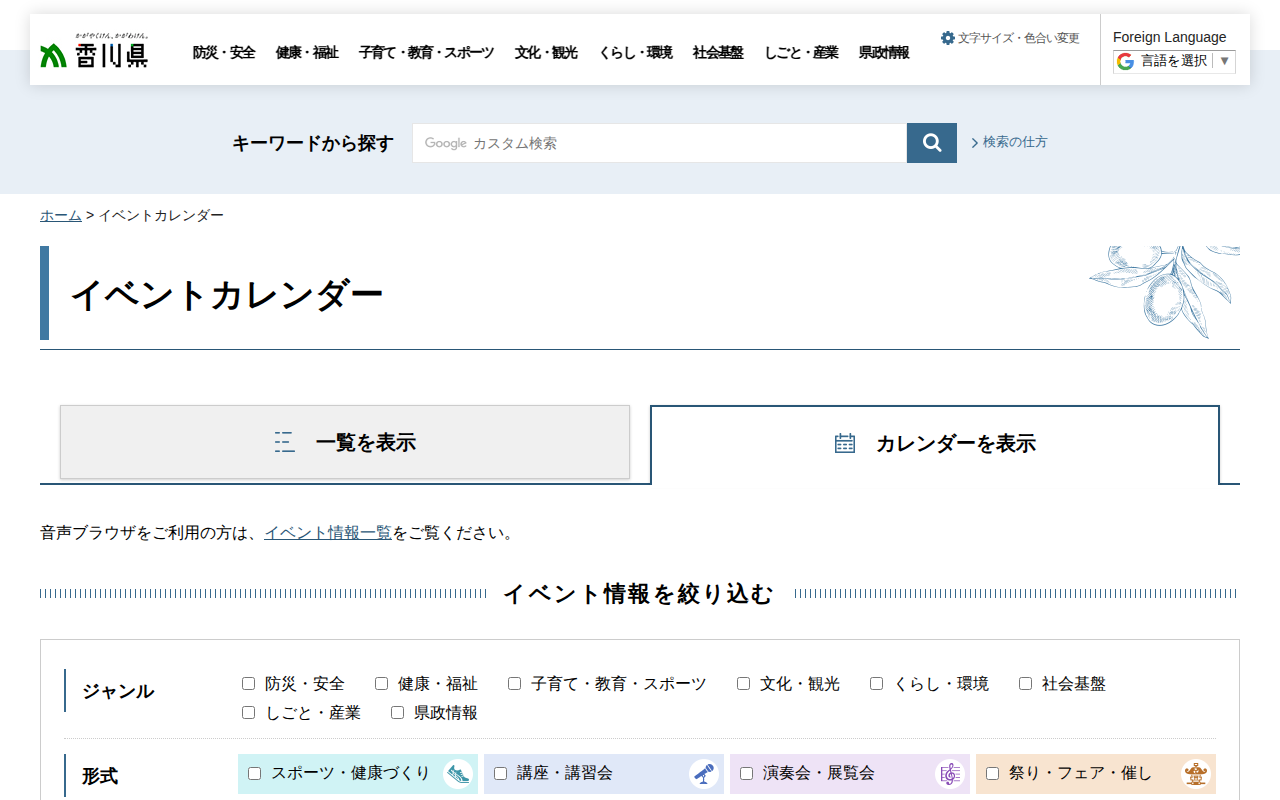Click the calendar icon on カレンダーを表示 tab
Screen dimensions: 1280x800
pos(845,443)
